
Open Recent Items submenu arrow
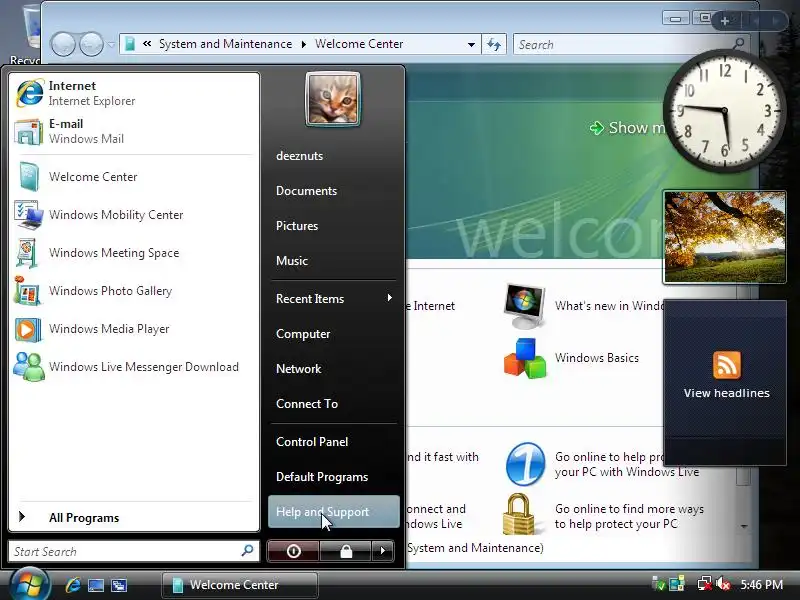[390, 298]
